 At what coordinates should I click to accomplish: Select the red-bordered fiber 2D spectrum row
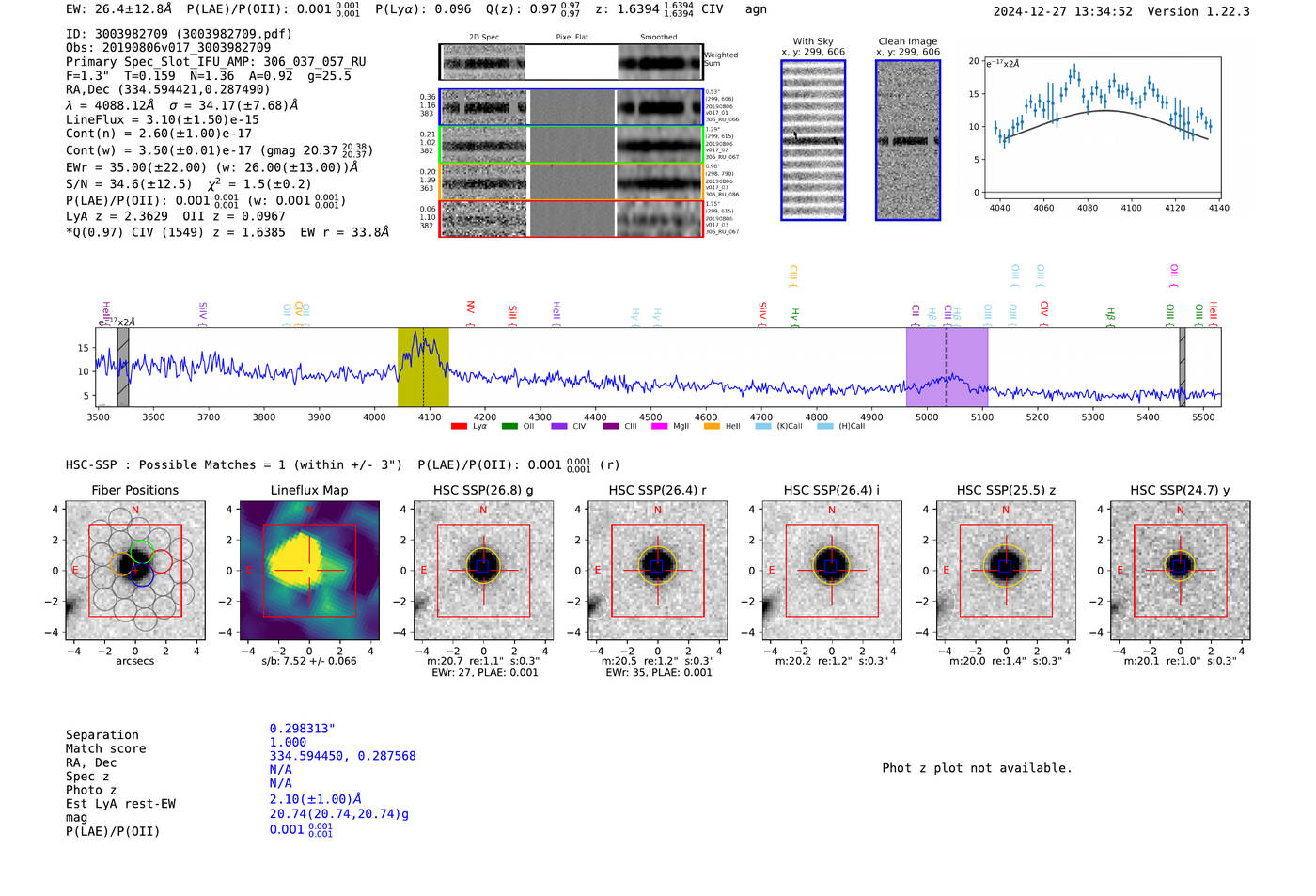tap(572, 219)
